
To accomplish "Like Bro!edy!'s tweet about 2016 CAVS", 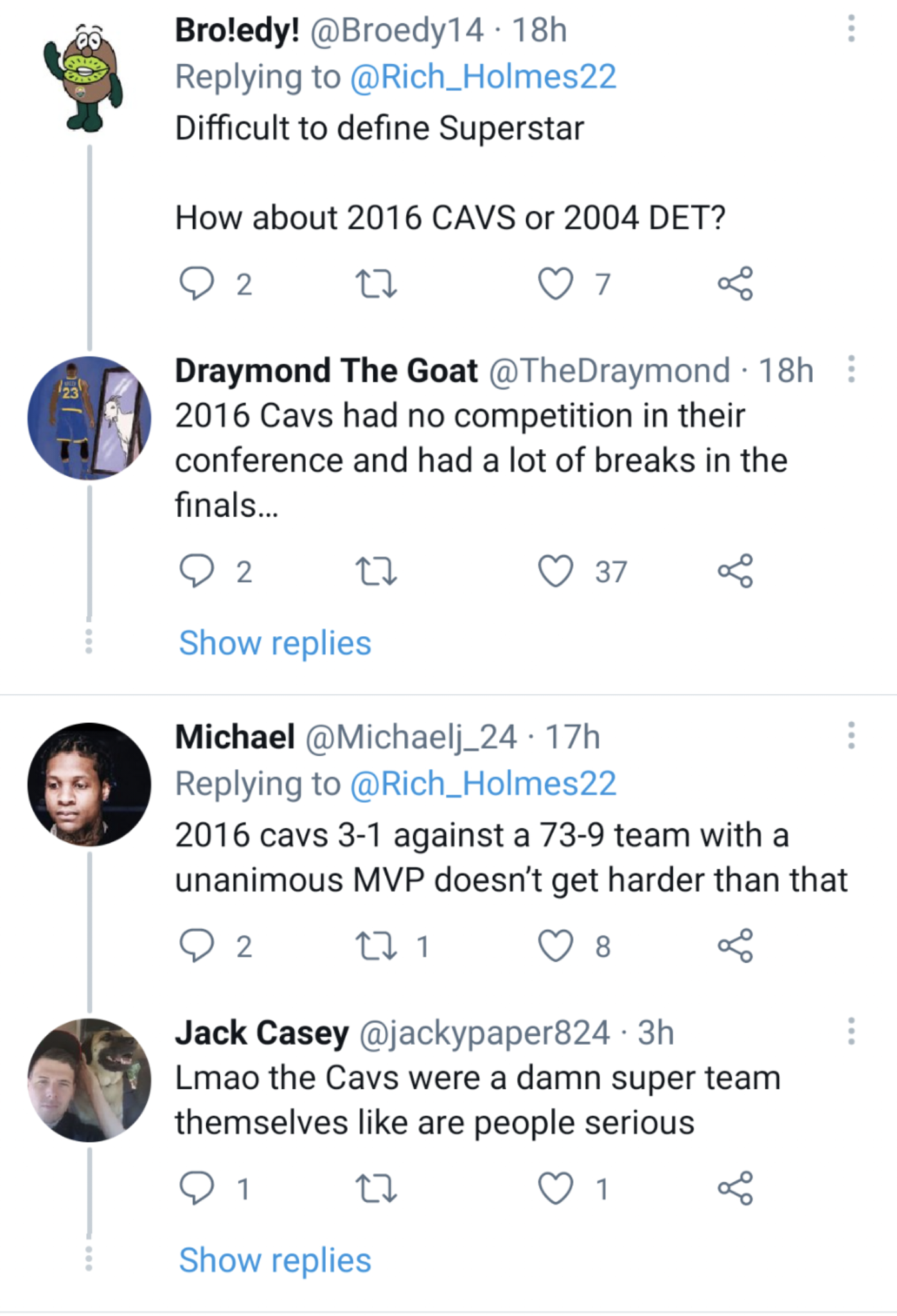I will (555, 284).
